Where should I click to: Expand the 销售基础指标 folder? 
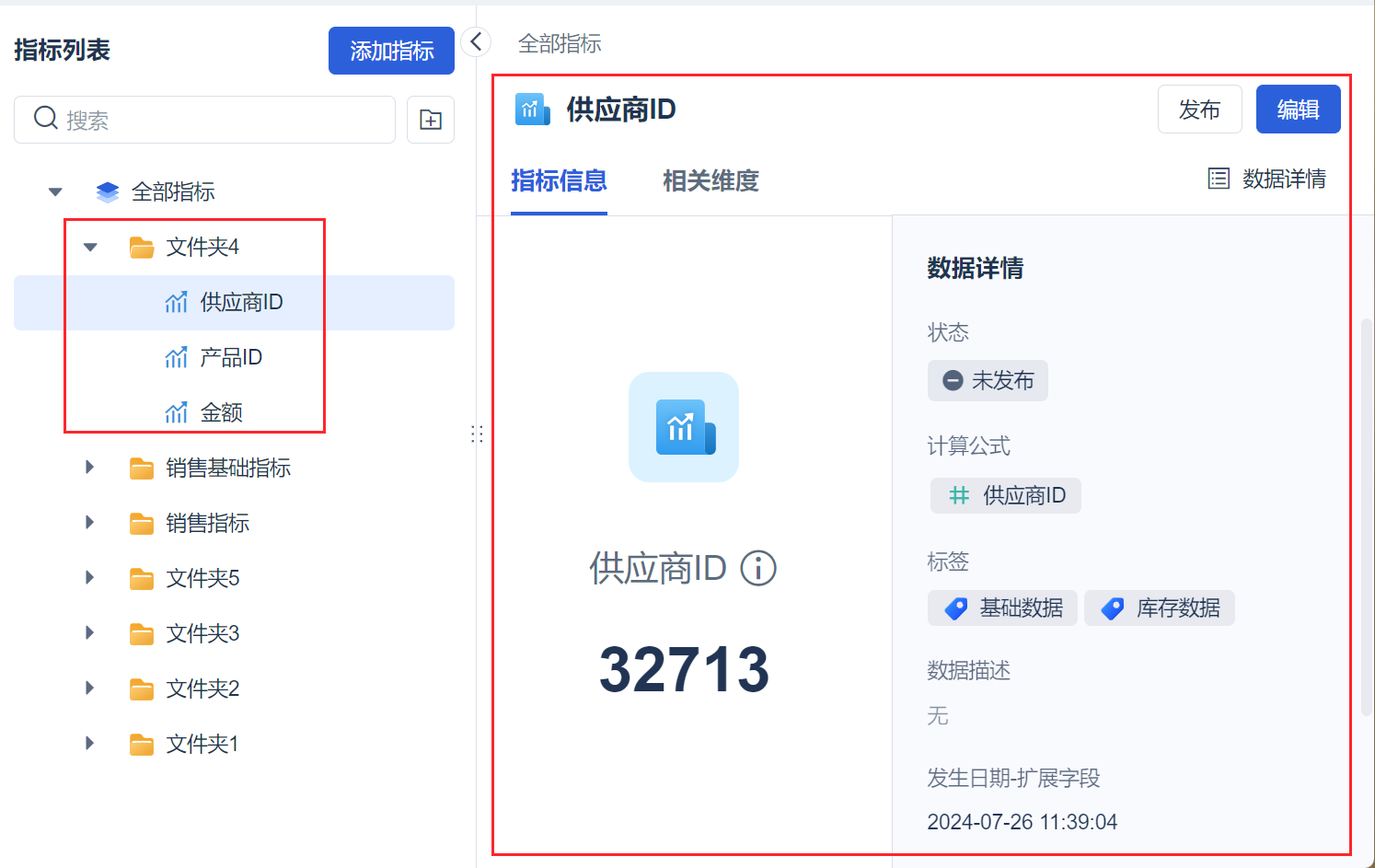pos(89,468)
